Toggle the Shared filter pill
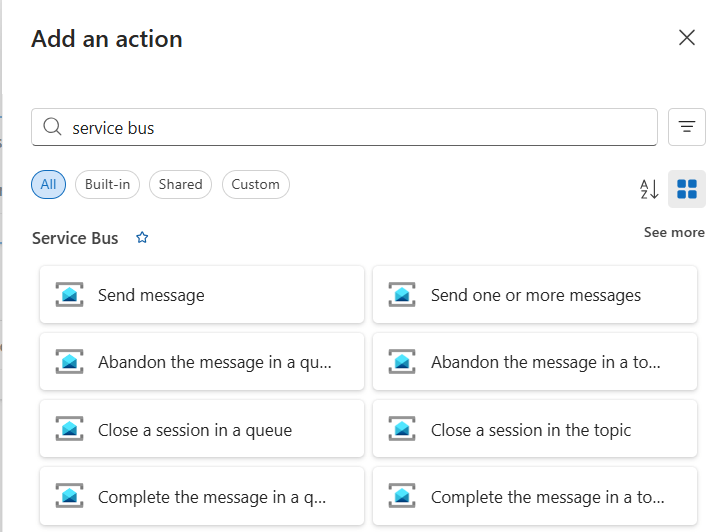This screenshot has height=532, width=714. (x=180, y=184)
